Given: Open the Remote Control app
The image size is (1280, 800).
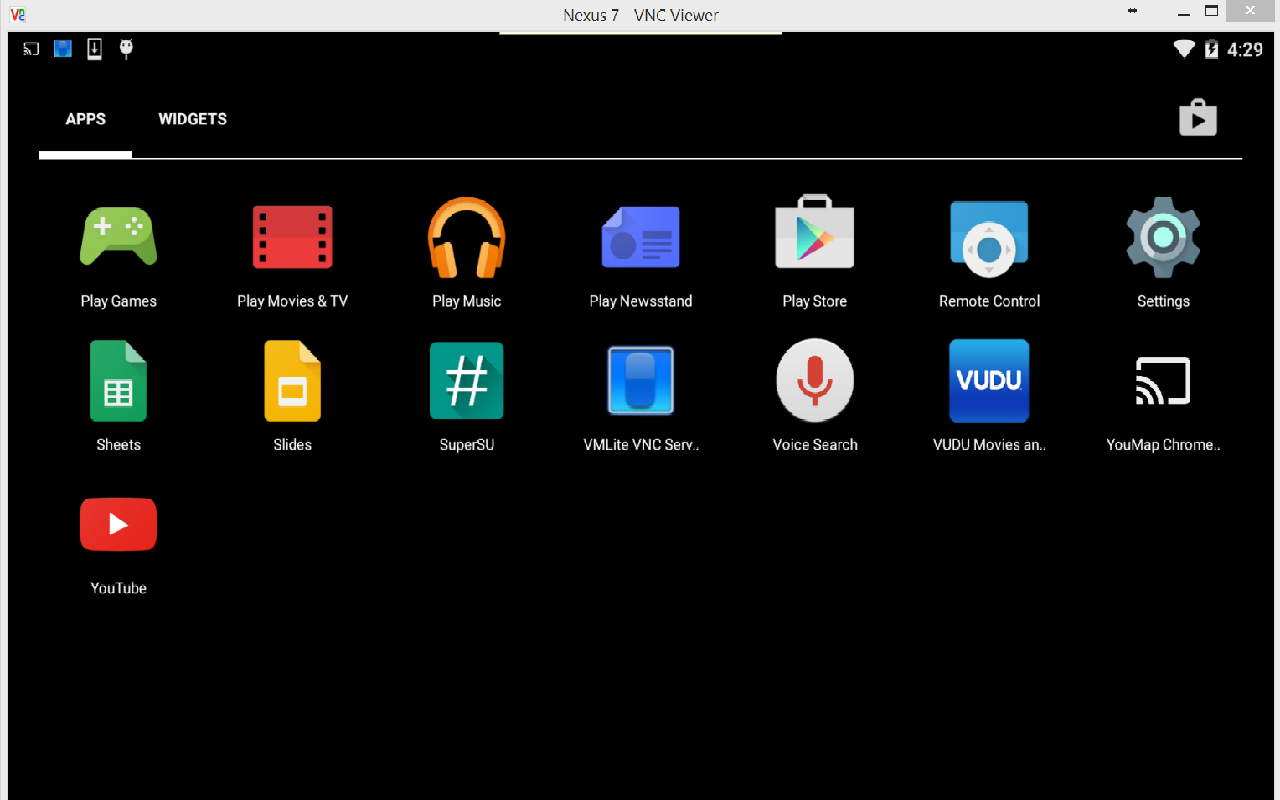Looking at the screenshot, I should pos(988,237).
